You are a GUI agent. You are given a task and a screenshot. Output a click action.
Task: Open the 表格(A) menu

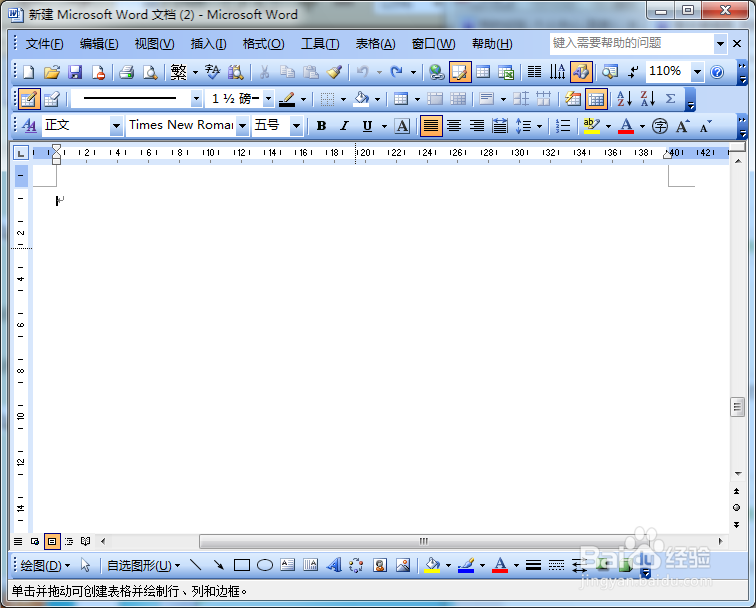[375, 44]
